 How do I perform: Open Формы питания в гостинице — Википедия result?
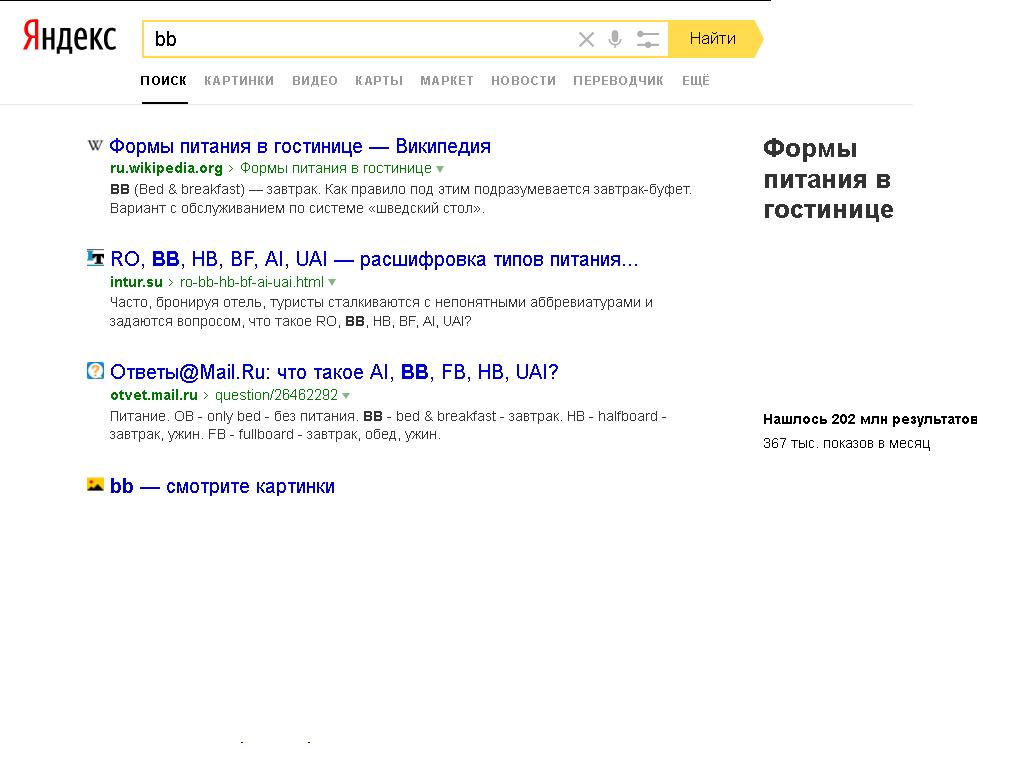300,146
